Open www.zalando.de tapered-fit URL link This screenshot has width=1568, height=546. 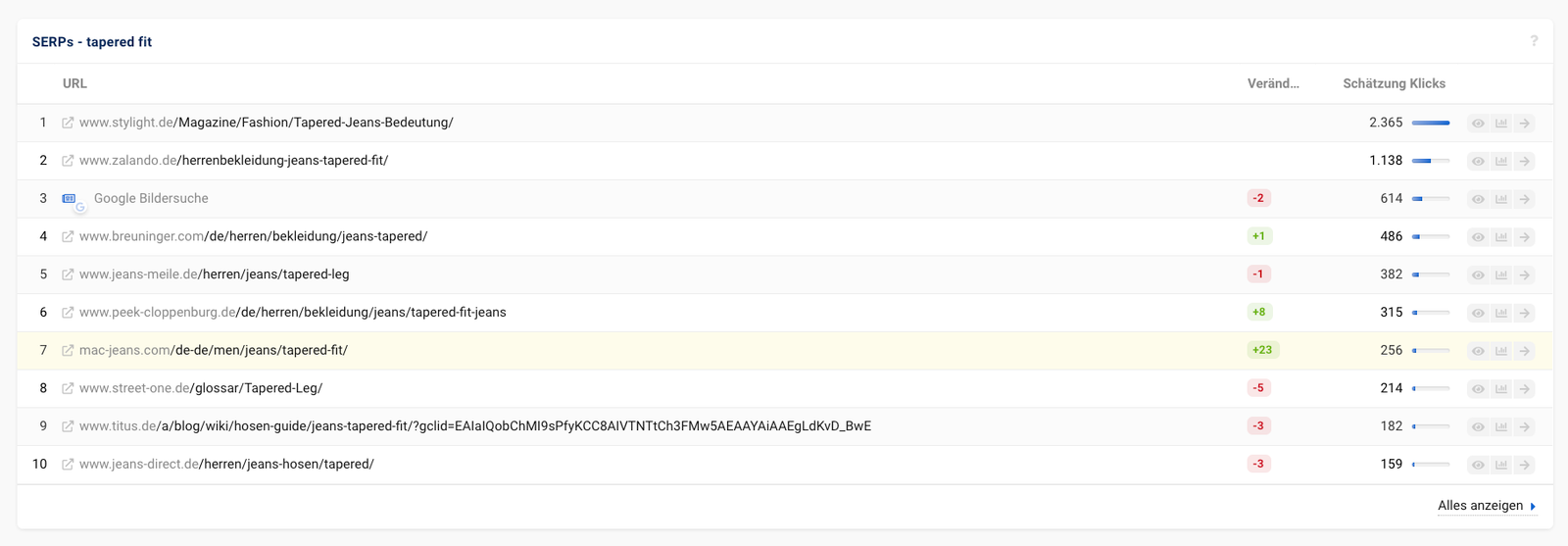pos(233,161)
